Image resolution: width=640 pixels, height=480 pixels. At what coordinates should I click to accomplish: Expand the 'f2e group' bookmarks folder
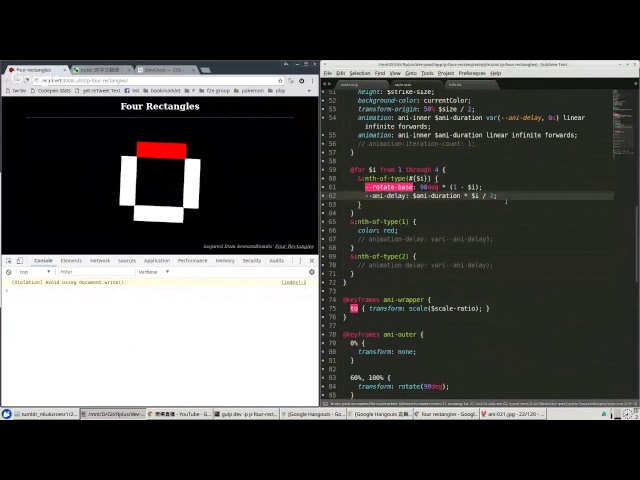tap(215, 91)
